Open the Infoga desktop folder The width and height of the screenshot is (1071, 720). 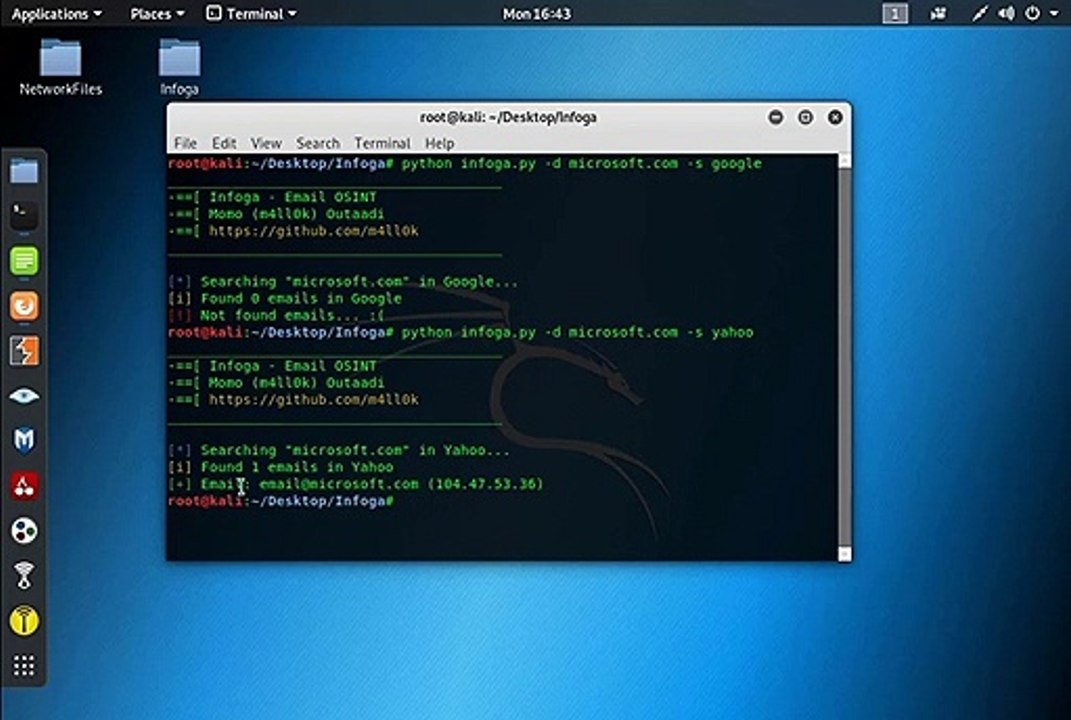pos(179,67)
